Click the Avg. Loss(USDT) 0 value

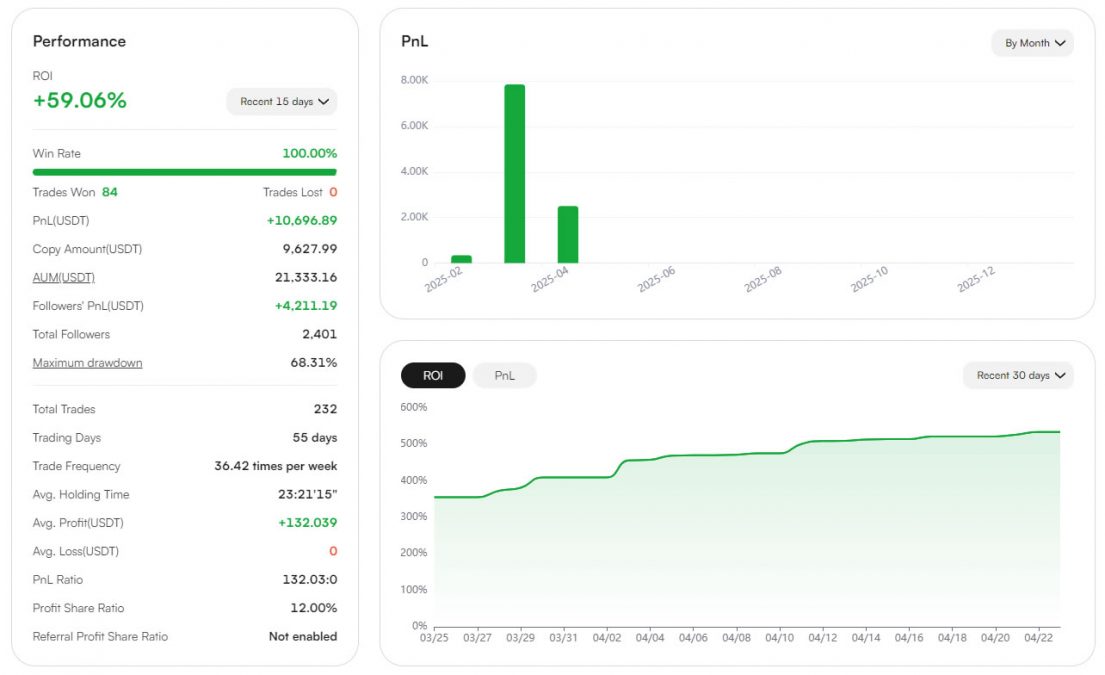coord(333,551)
